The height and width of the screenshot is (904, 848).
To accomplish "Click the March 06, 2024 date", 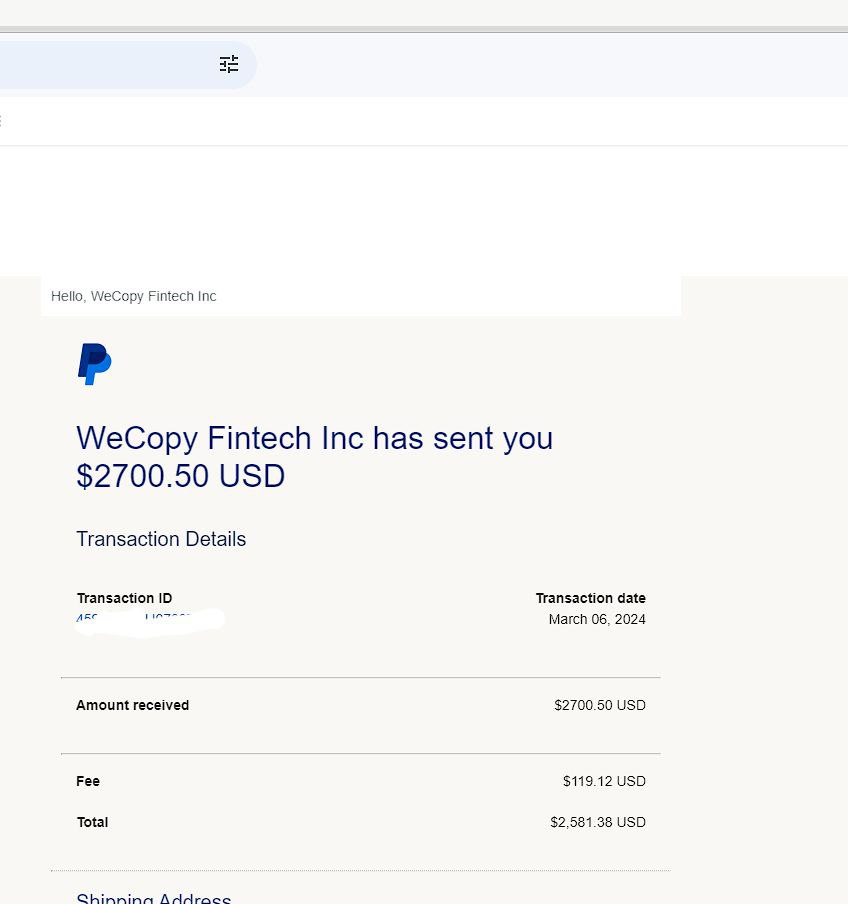I will (597, 619).
